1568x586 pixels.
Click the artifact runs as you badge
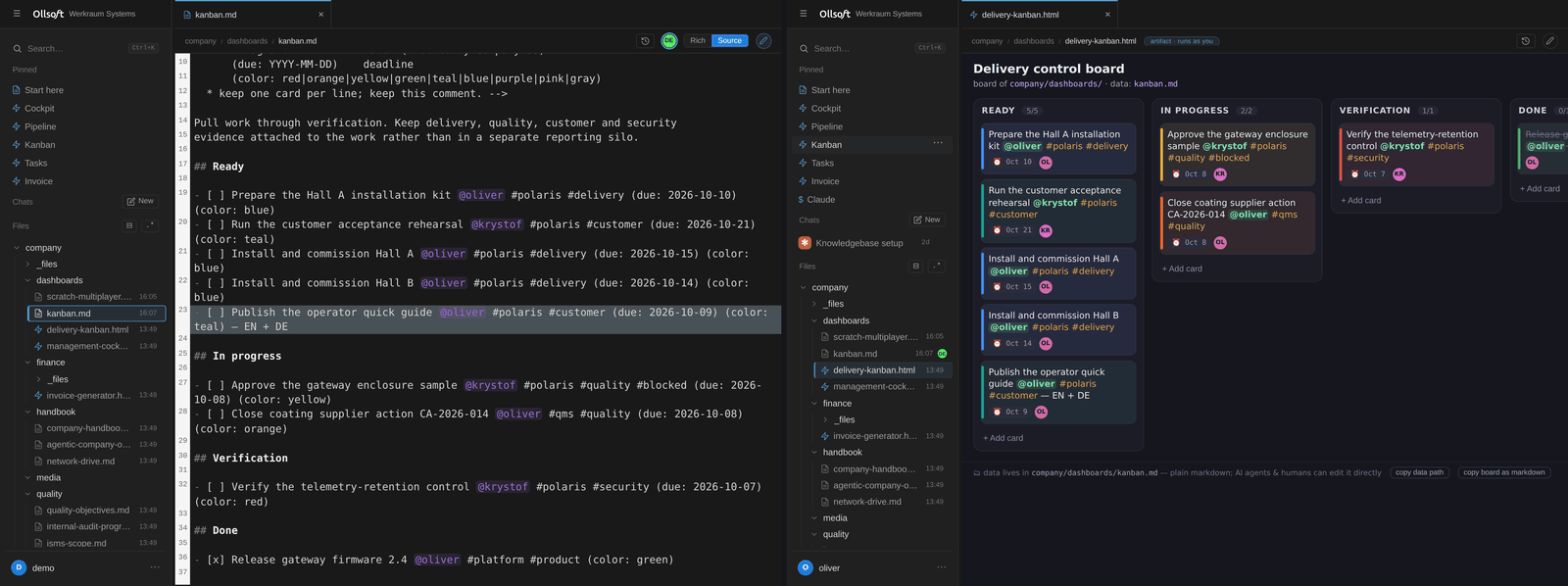point(1181,41)
